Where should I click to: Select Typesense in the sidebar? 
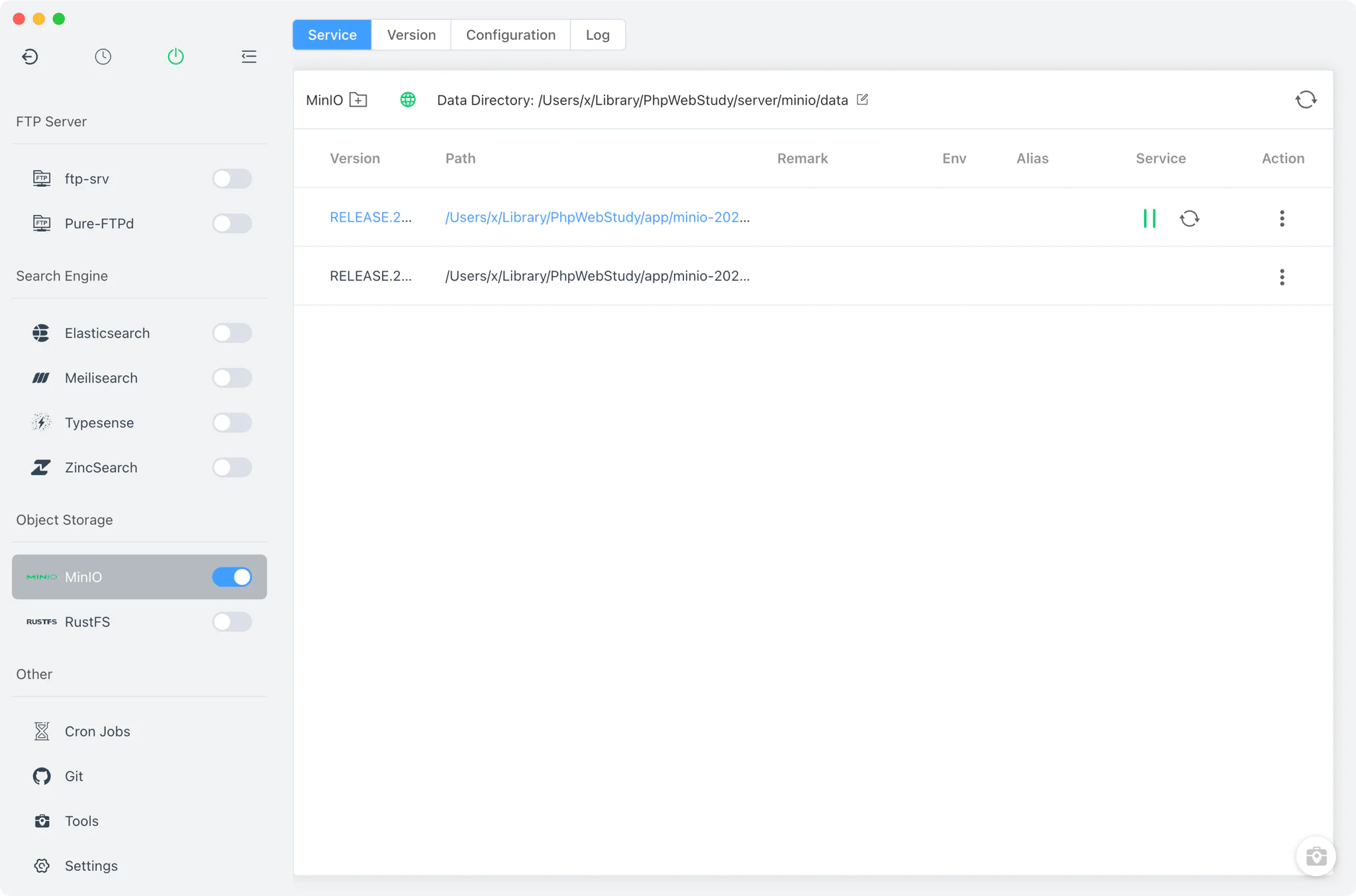click(99, 423)
